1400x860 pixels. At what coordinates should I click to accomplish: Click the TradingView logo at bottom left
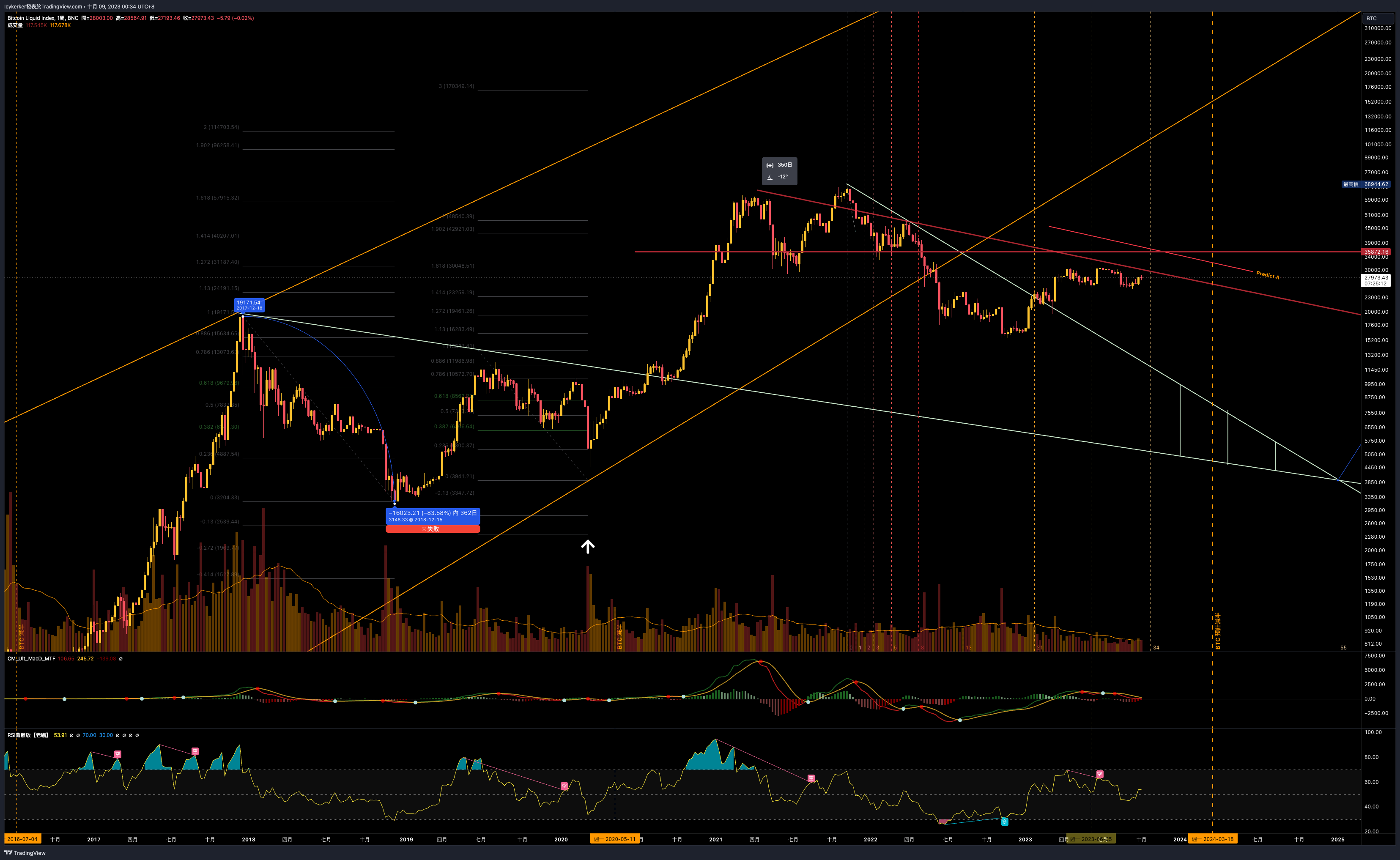tap(25, 853)
